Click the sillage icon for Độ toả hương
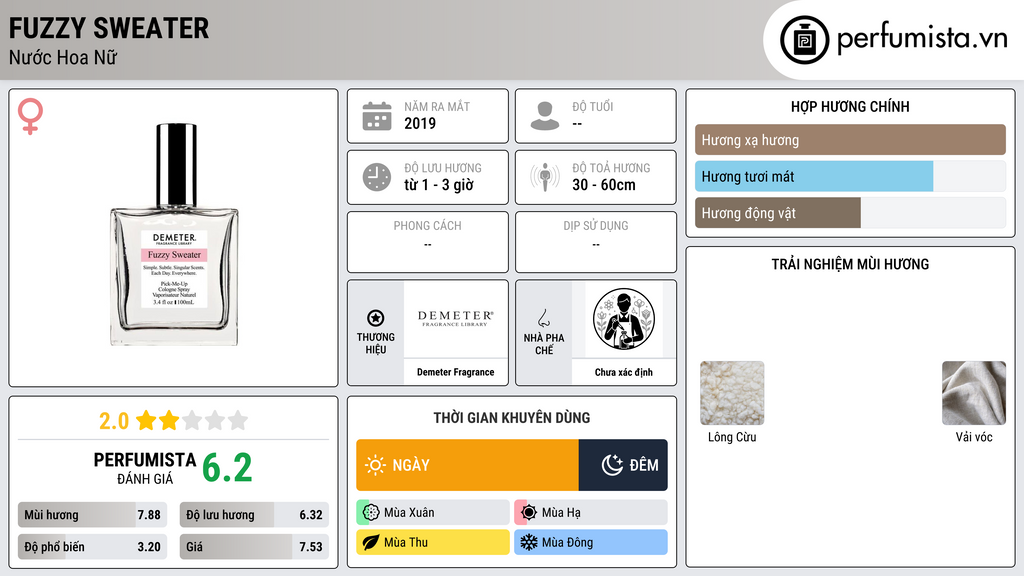Screen dimensions: 1024x576 545,177
